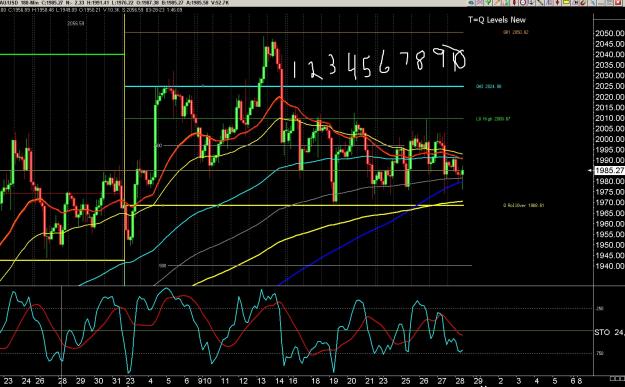Click the 1940.00 price axis label
This screenshot has height=387, width=625.
pos(609,266)
